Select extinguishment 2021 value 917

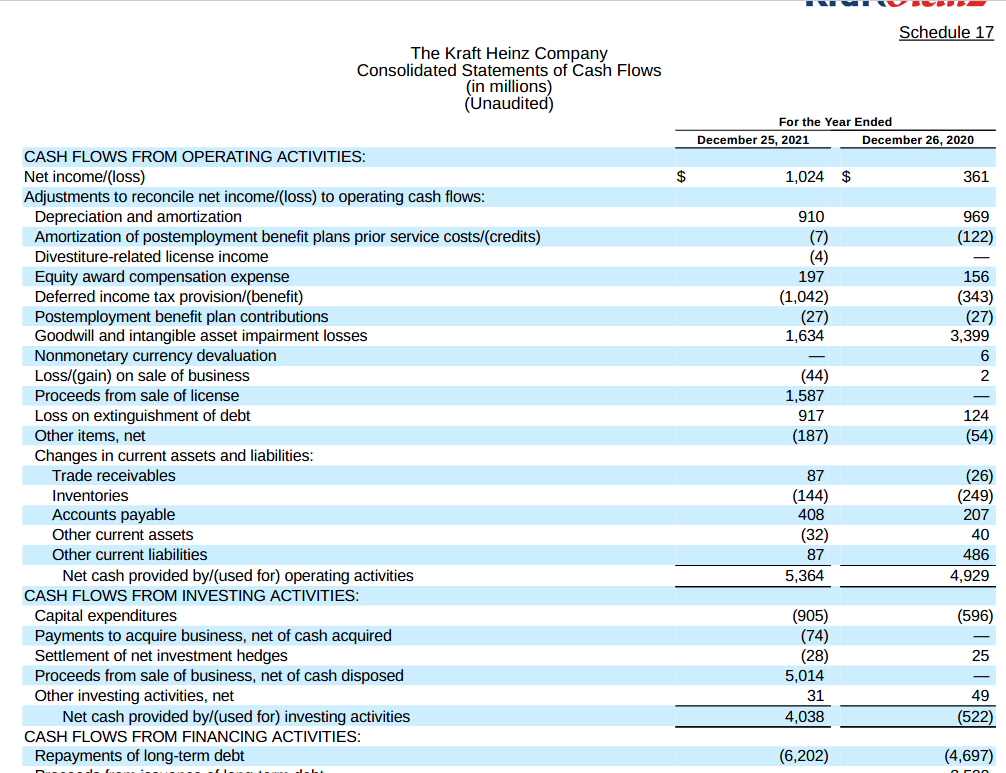(x=811, y=416)
